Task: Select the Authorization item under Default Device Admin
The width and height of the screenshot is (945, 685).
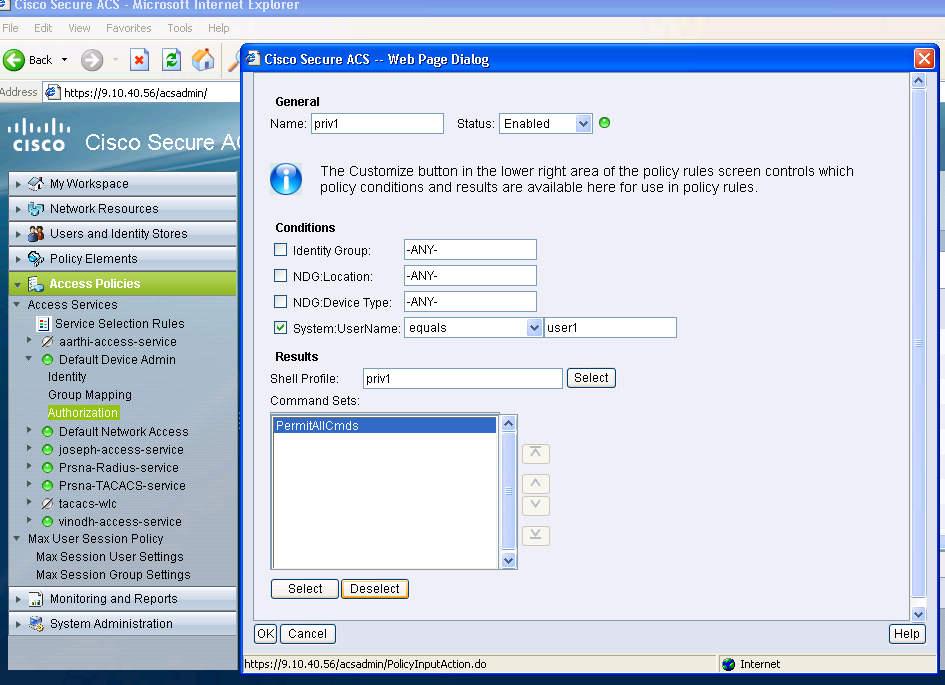Action: (83, 412)
